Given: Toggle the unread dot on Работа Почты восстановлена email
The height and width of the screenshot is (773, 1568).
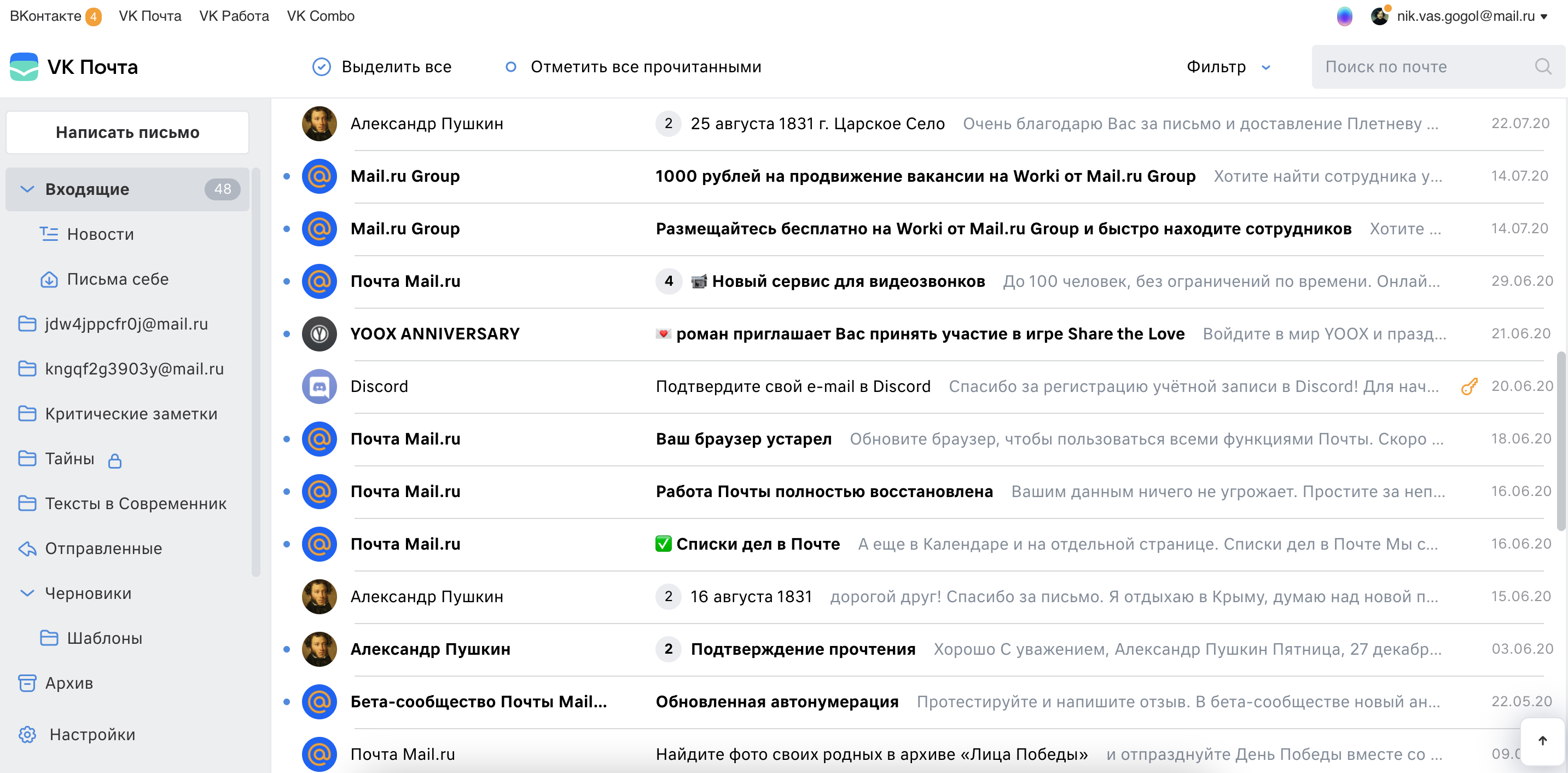Looking at the screenshot, I should [287, 492].
